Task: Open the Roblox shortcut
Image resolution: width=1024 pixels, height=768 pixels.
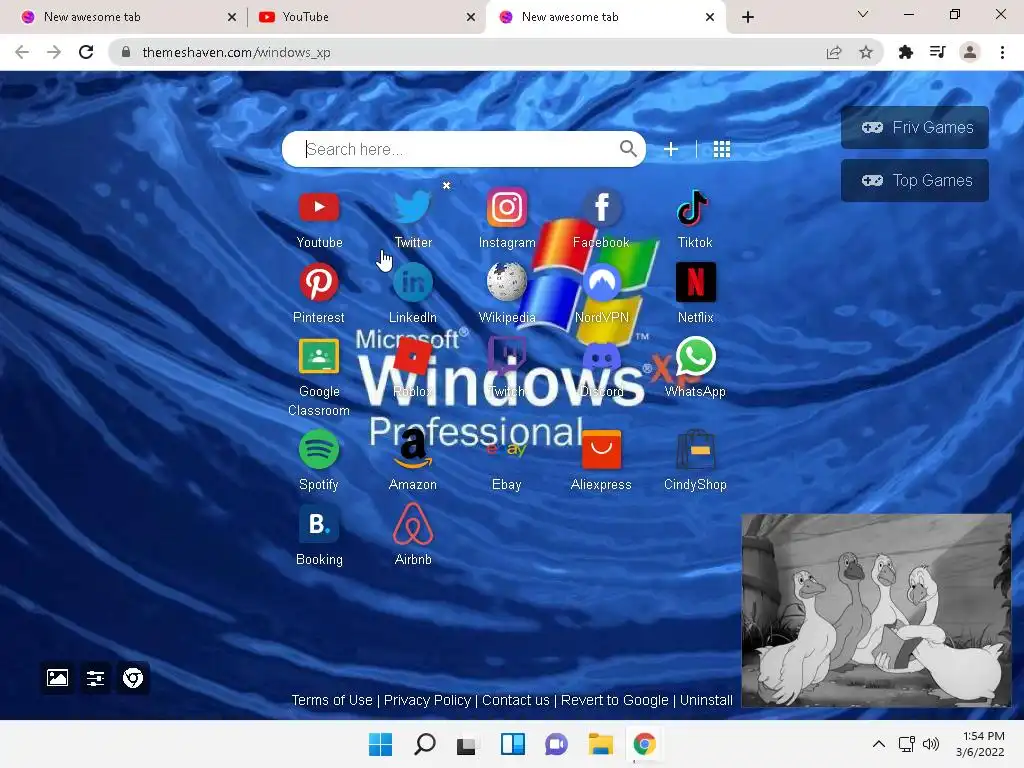Action: click(x=413, y=357)
